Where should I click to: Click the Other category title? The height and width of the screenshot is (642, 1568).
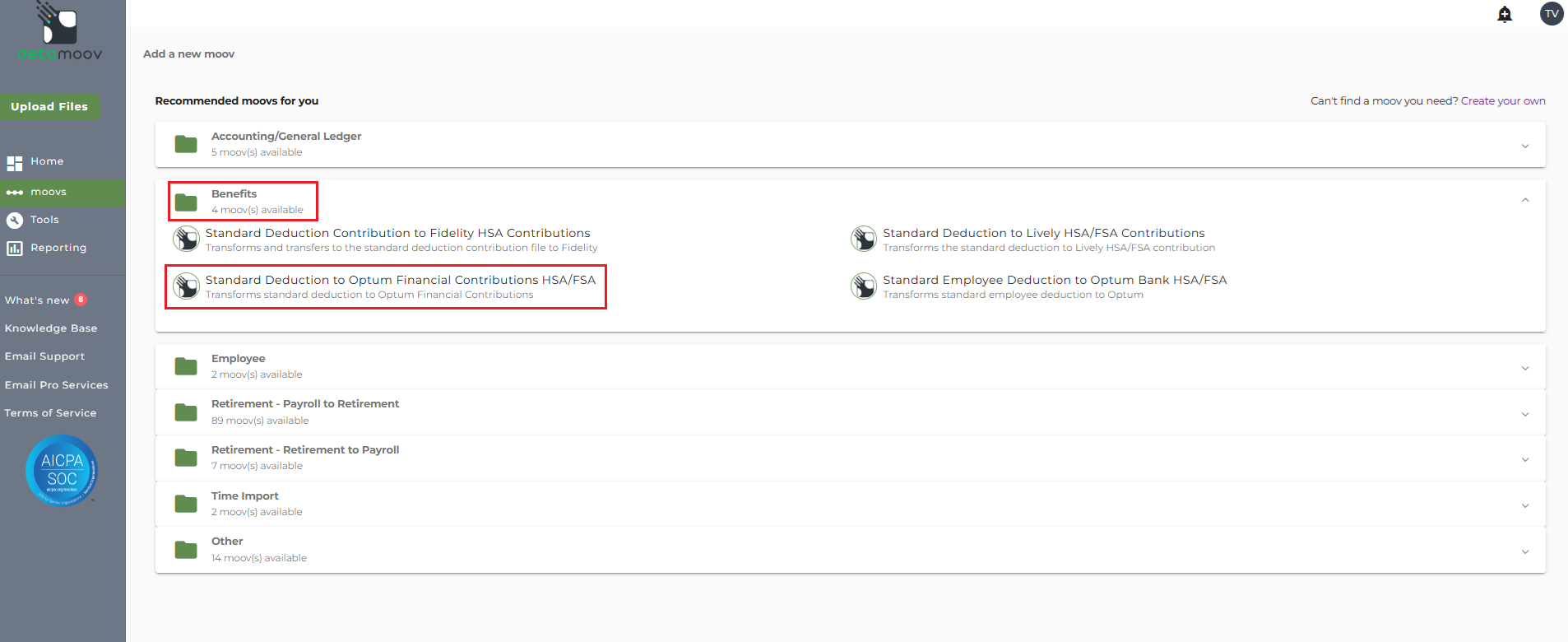click(x=227, y=542)
